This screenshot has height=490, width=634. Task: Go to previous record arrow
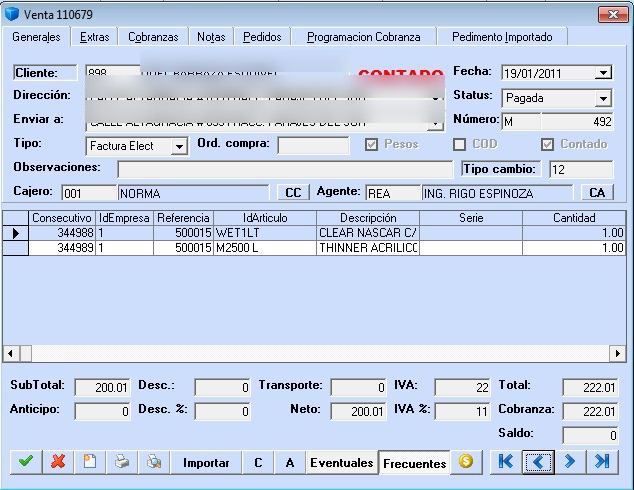pos(538,462)
